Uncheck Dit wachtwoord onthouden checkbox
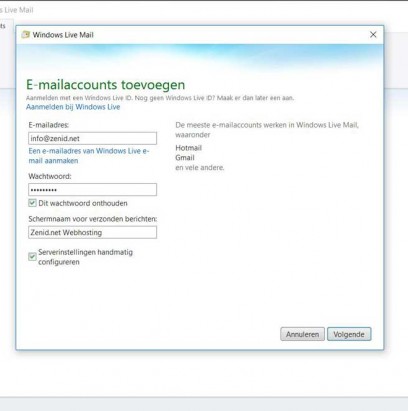Image resolution: width=408 pixels, height=411 pixels. (x=32, y=203)
